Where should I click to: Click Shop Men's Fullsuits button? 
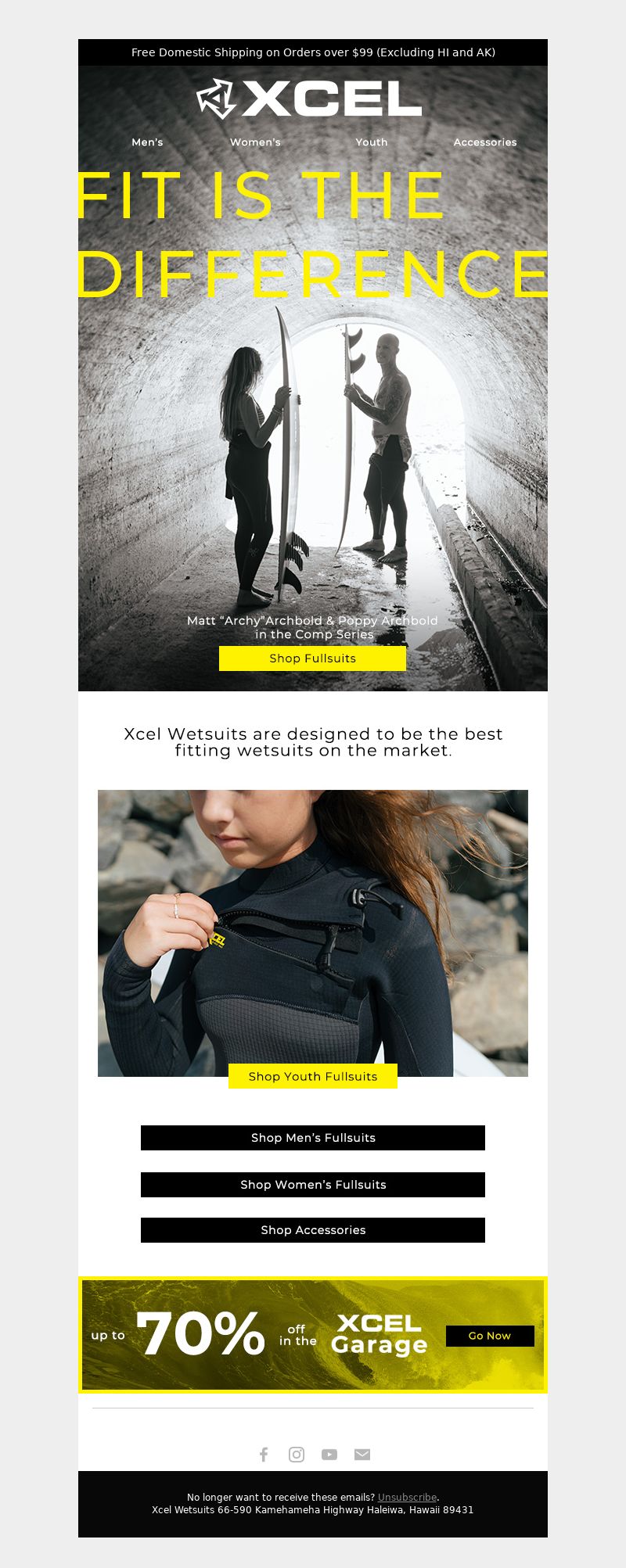[313, 1138]
